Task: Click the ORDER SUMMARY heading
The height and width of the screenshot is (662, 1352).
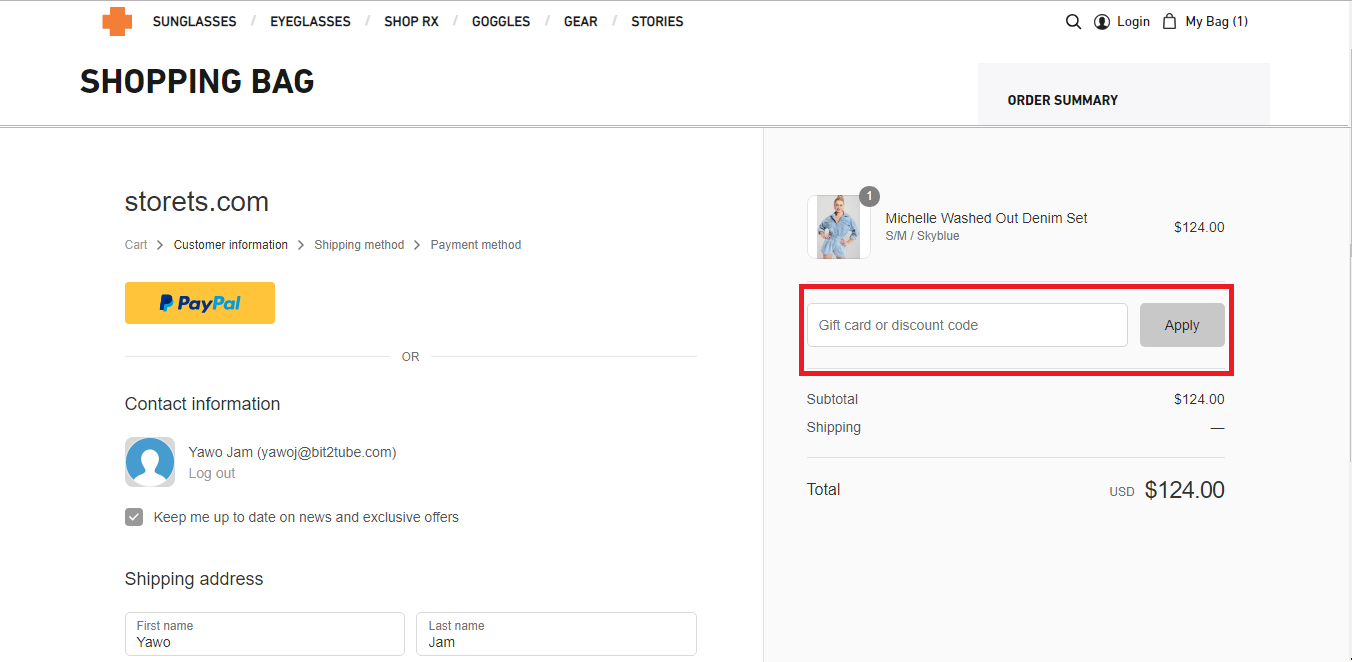Action: [1062, 100]
